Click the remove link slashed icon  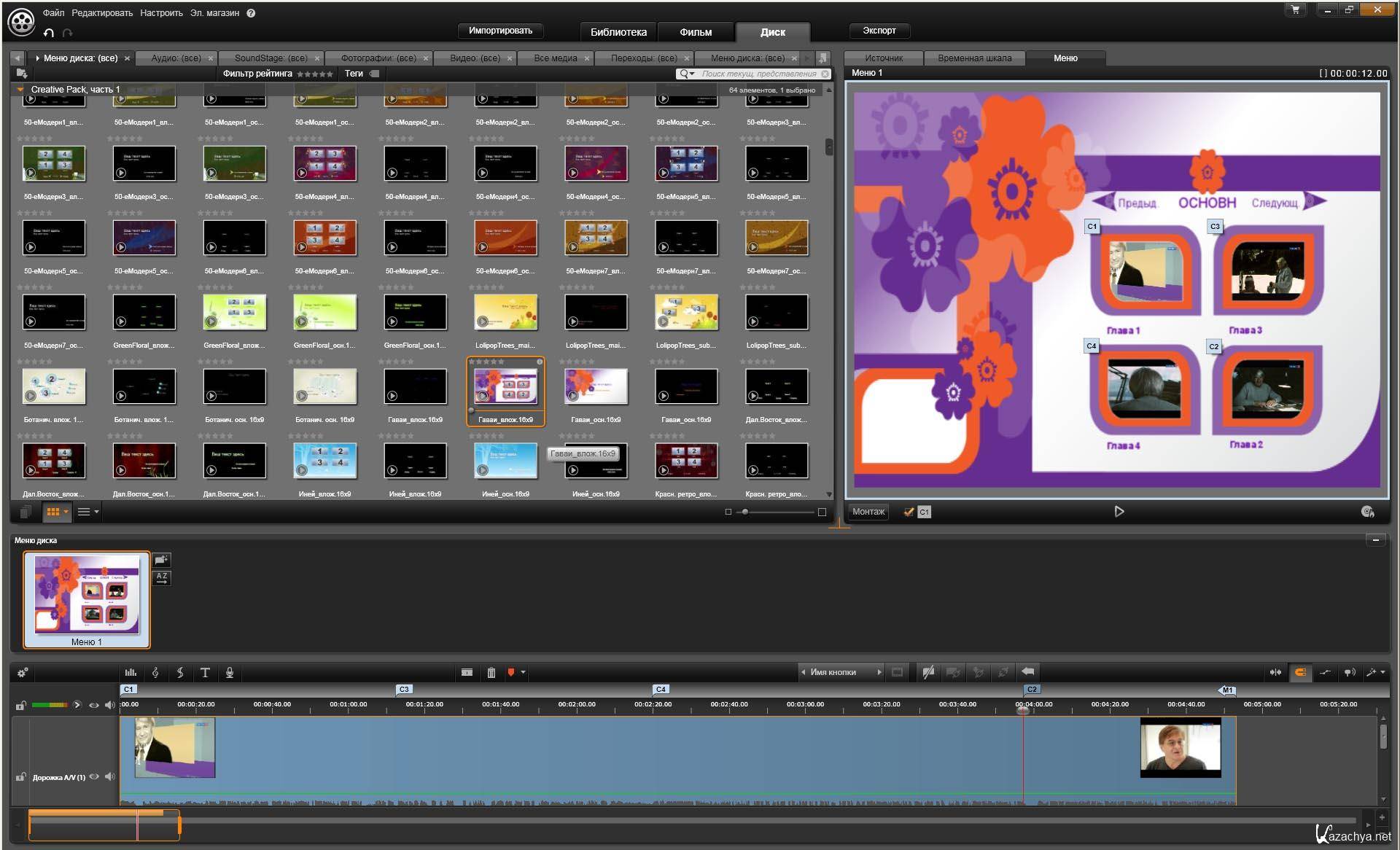pos(928,672)
